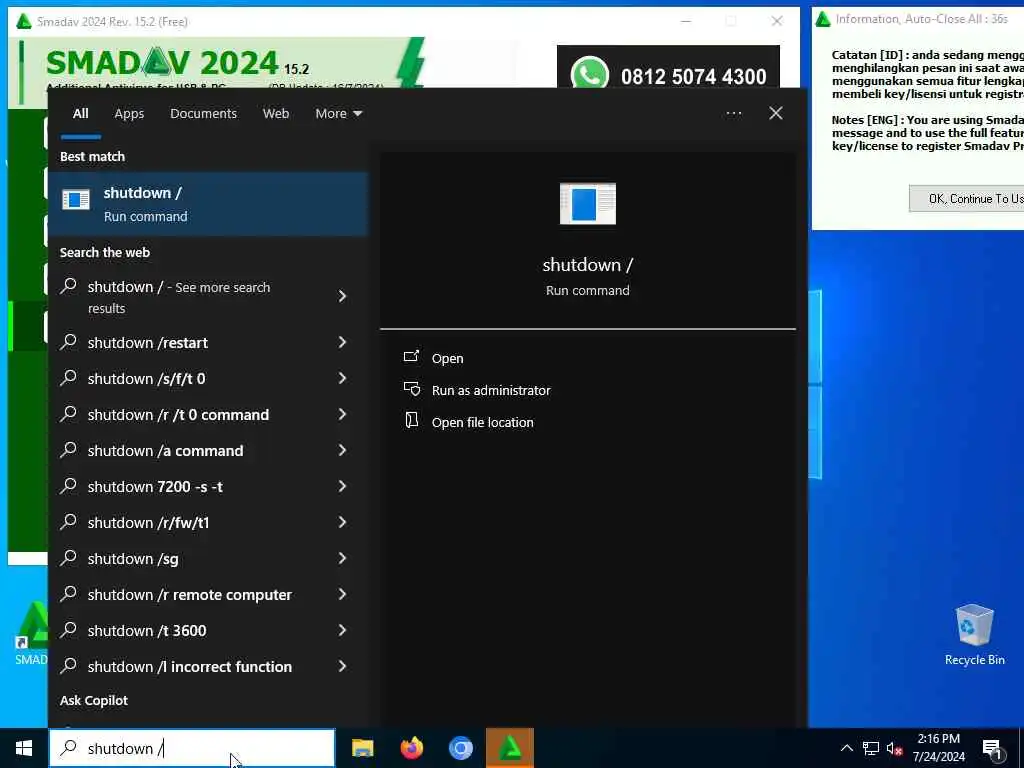Image resolution: width=1024 pixels, height=768 pixels.
Task: Switch to the Apps search tab
Action: [x=129, y=114]
